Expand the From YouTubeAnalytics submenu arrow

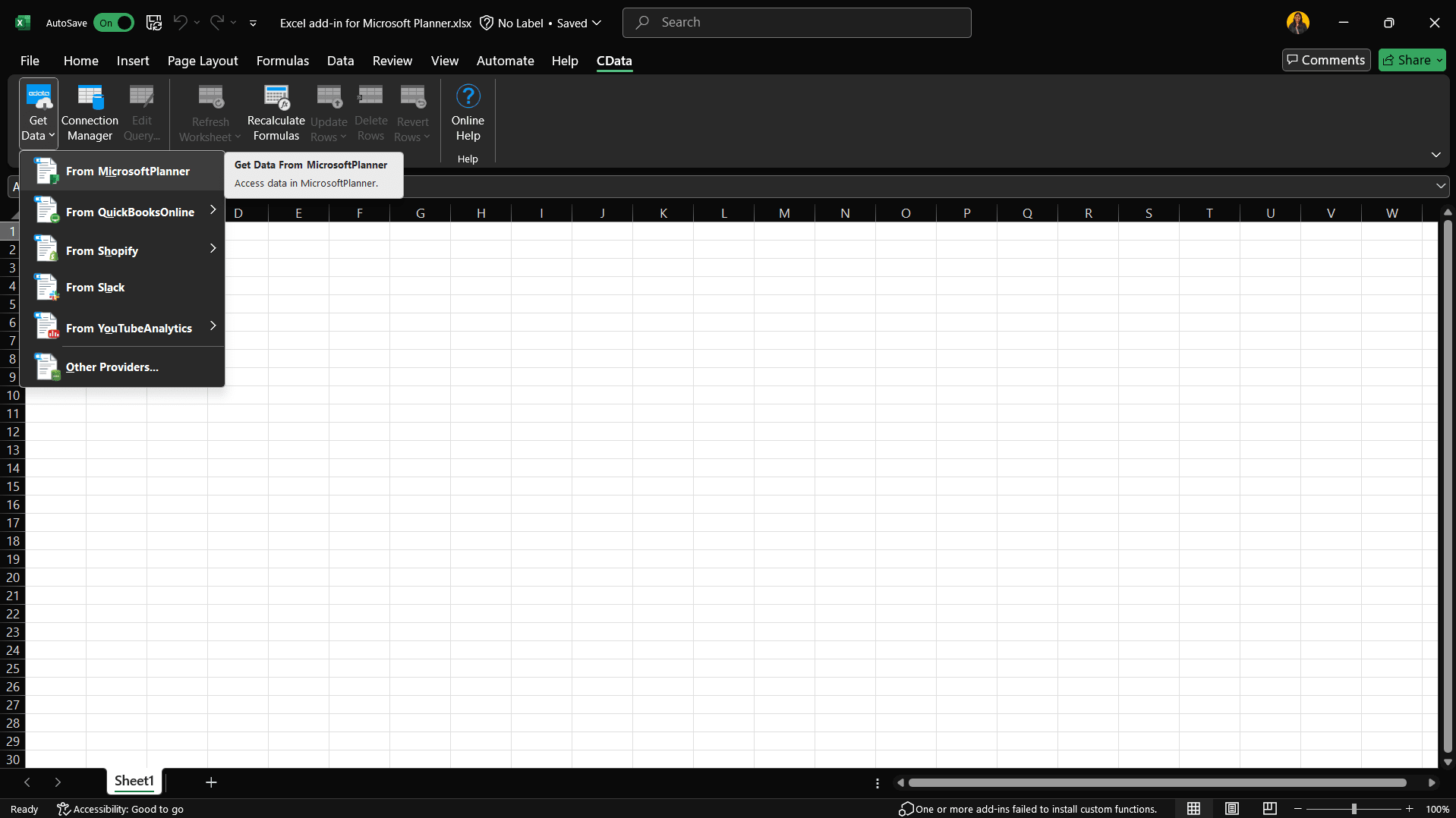[x=213, y=326]
